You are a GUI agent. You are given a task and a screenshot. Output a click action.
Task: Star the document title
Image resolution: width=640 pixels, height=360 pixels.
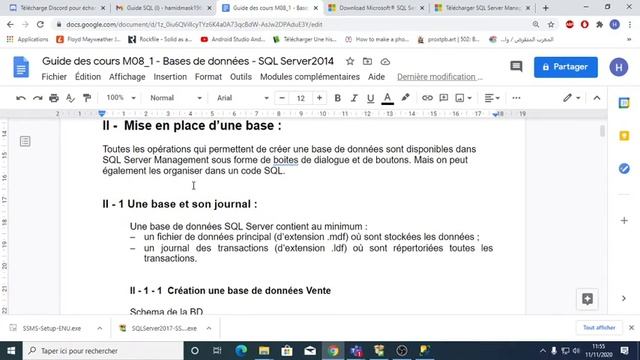(x=350, y=62)
